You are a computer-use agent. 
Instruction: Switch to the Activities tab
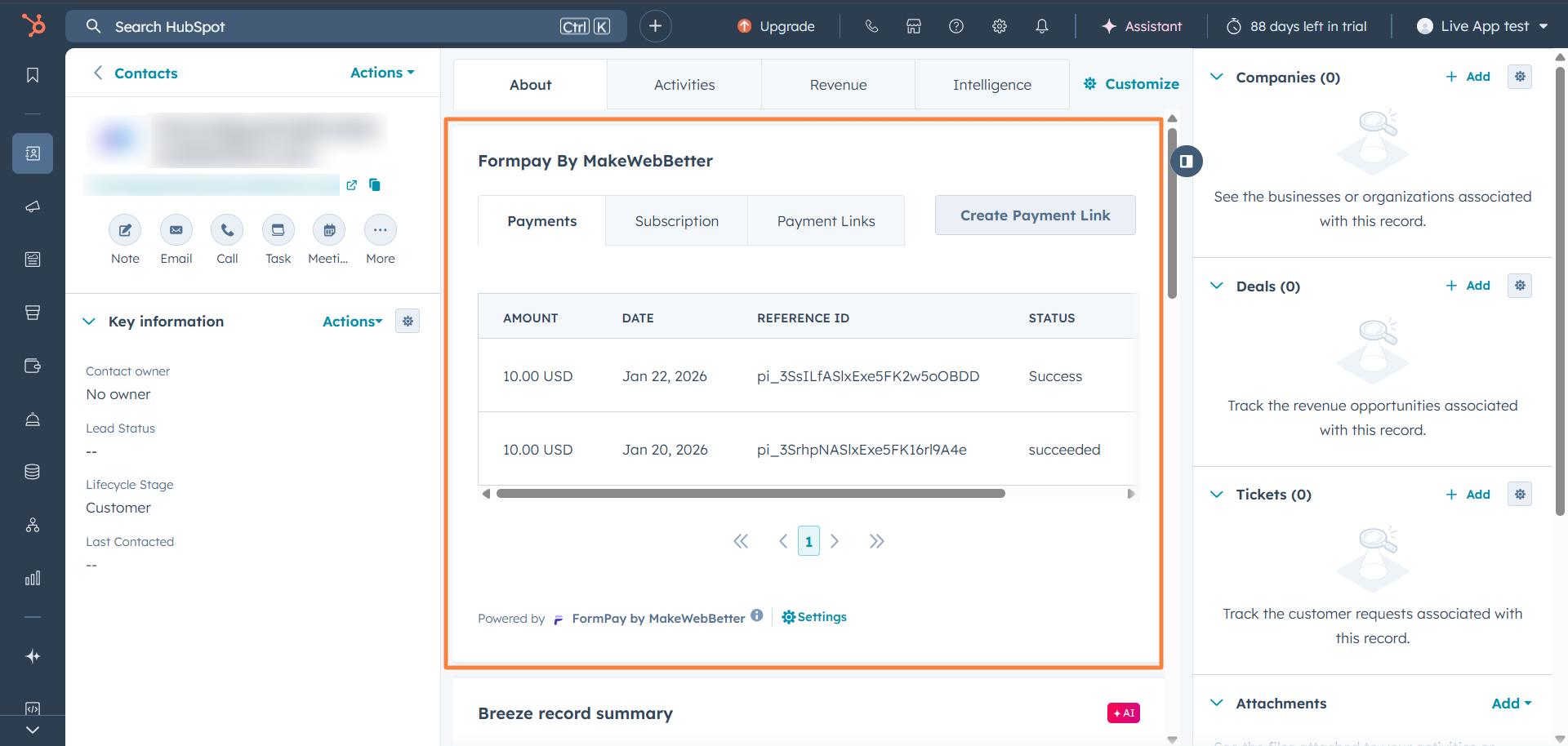pyautogui.click(x=684, y=85)
